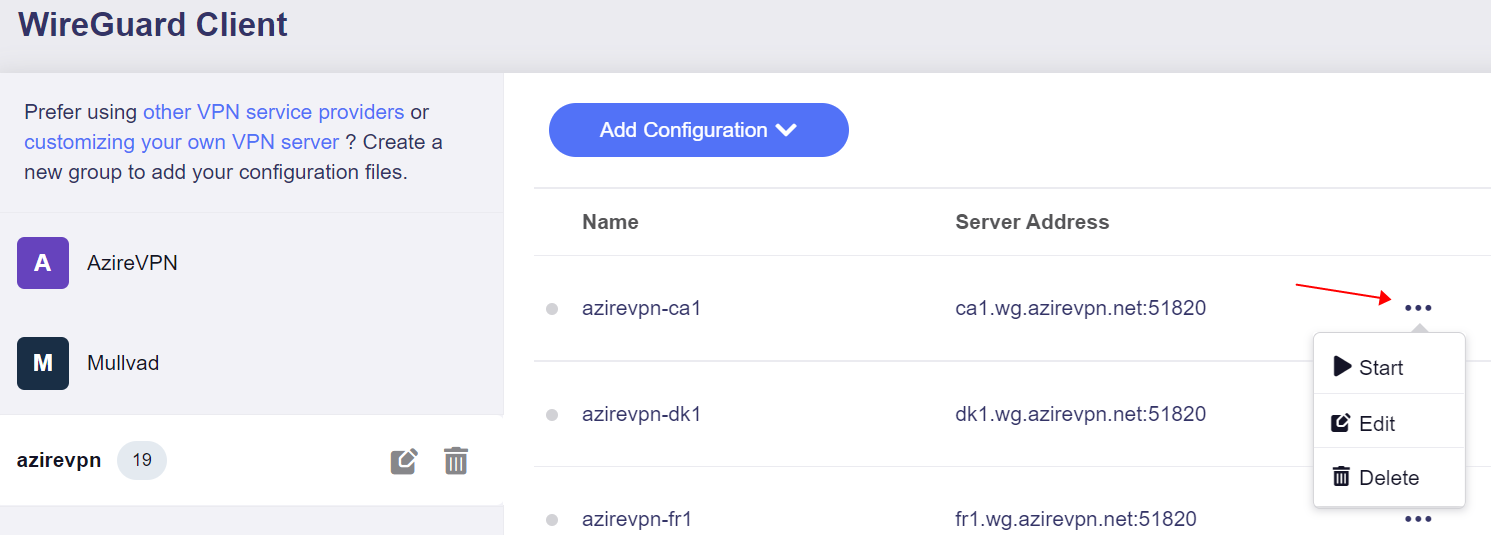Open the three-dot menu for azirevpn-ca1
The width and height of the screenshot is (1491, 535).
pos(1418,308)
